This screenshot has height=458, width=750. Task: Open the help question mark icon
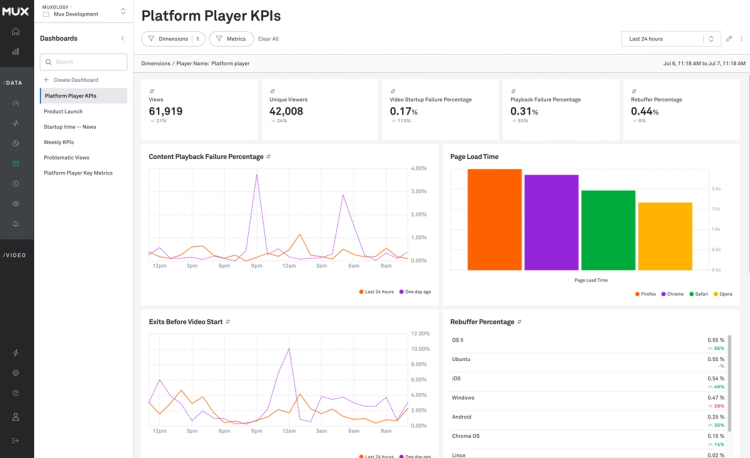[16, 393]
